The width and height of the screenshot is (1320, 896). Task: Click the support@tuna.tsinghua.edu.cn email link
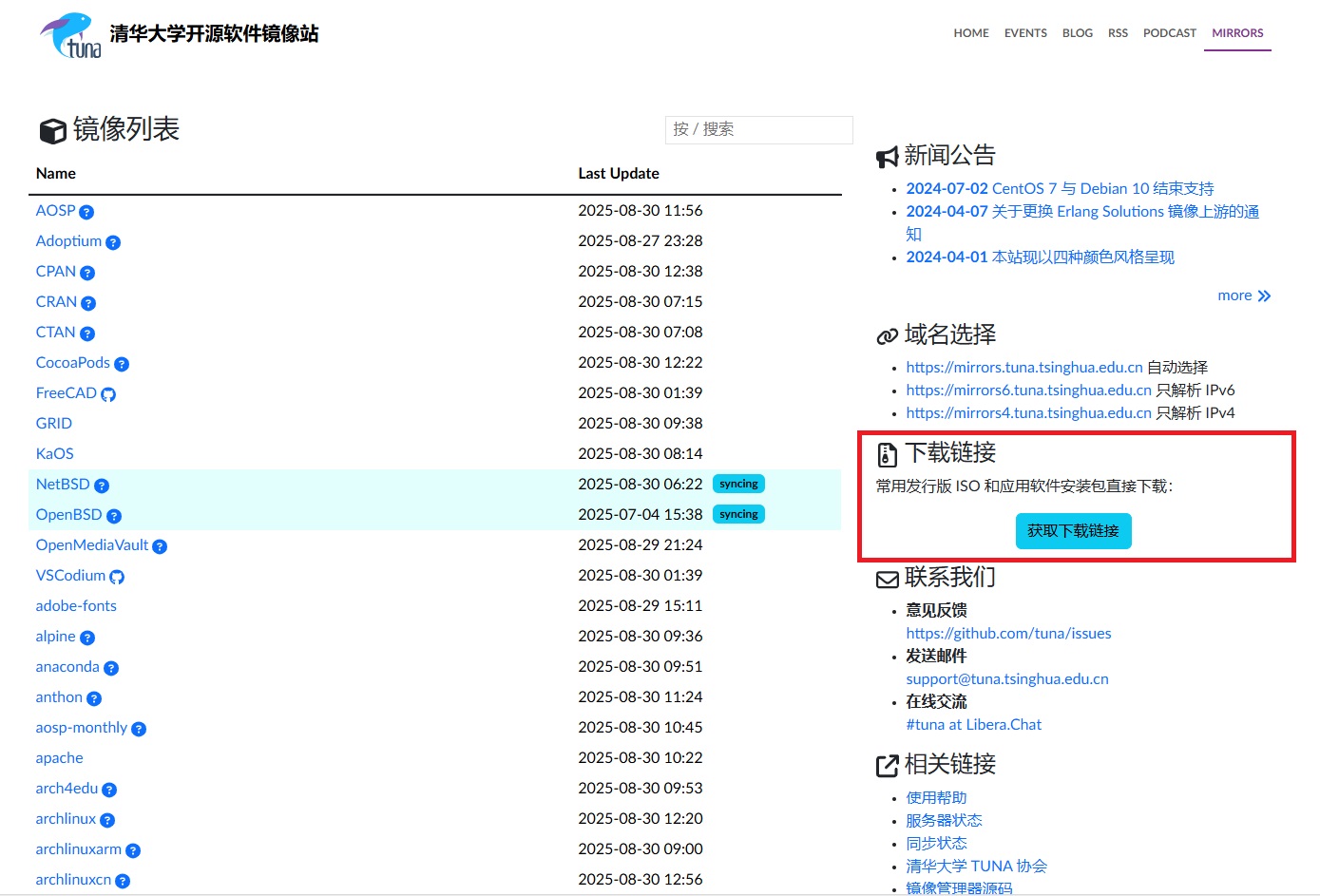pos(1007,679)
